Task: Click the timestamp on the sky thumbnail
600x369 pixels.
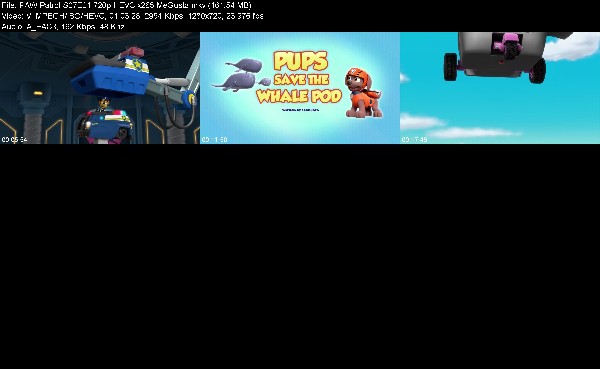Action: coord(414,140)
